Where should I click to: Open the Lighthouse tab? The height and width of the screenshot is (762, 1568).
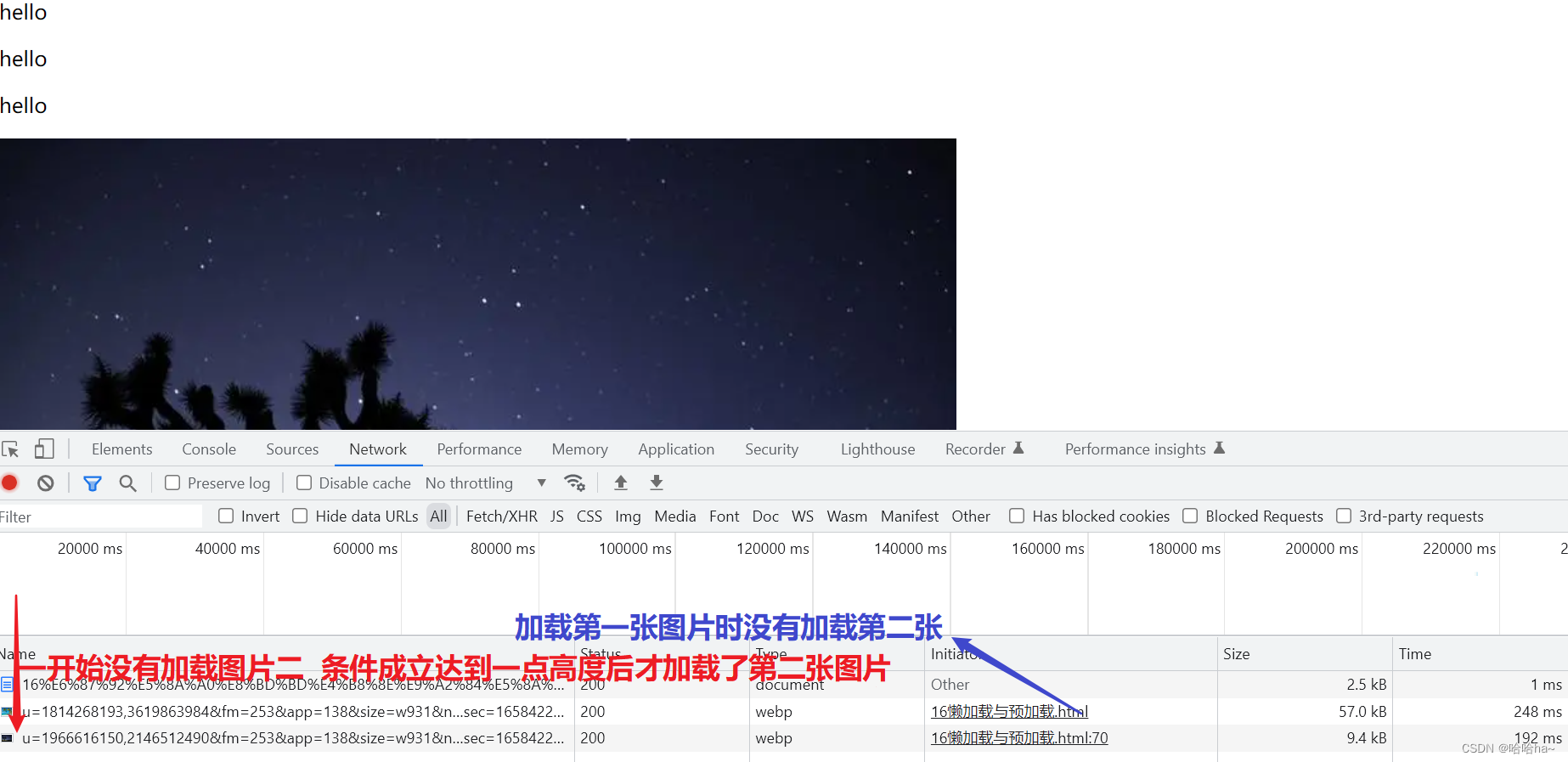878,449
